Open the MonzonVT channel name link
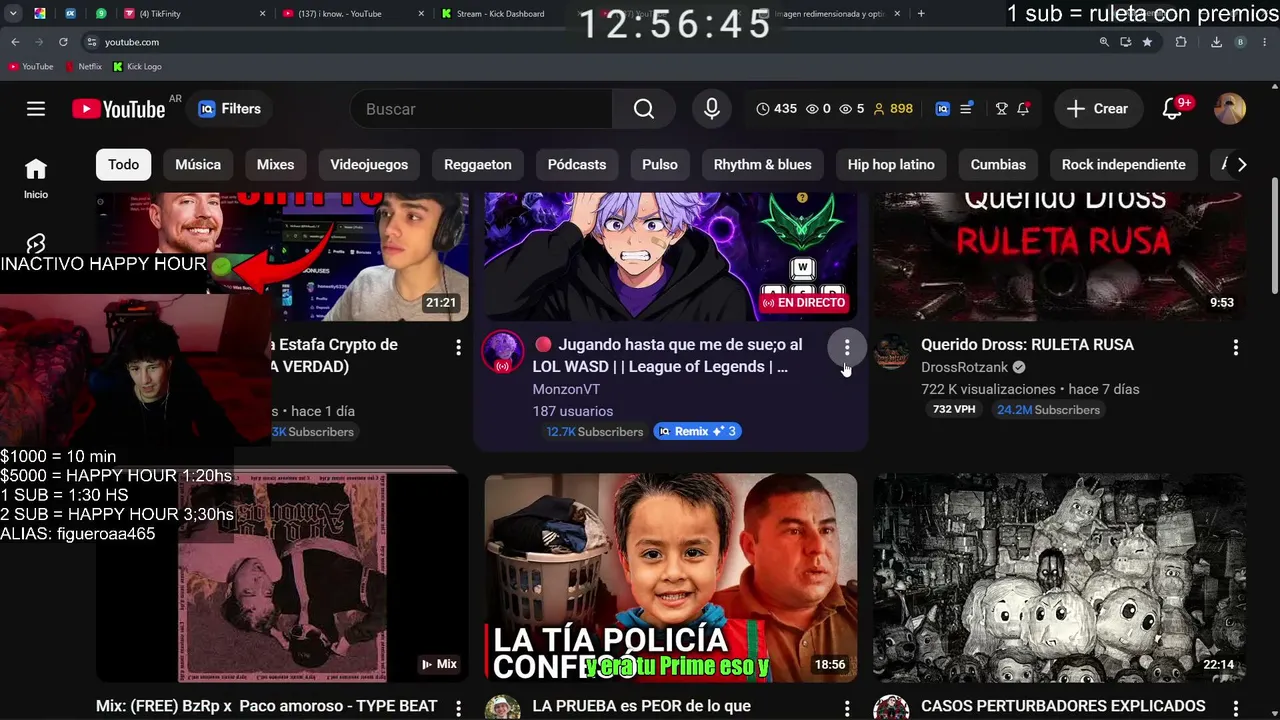 click(566, 389)
